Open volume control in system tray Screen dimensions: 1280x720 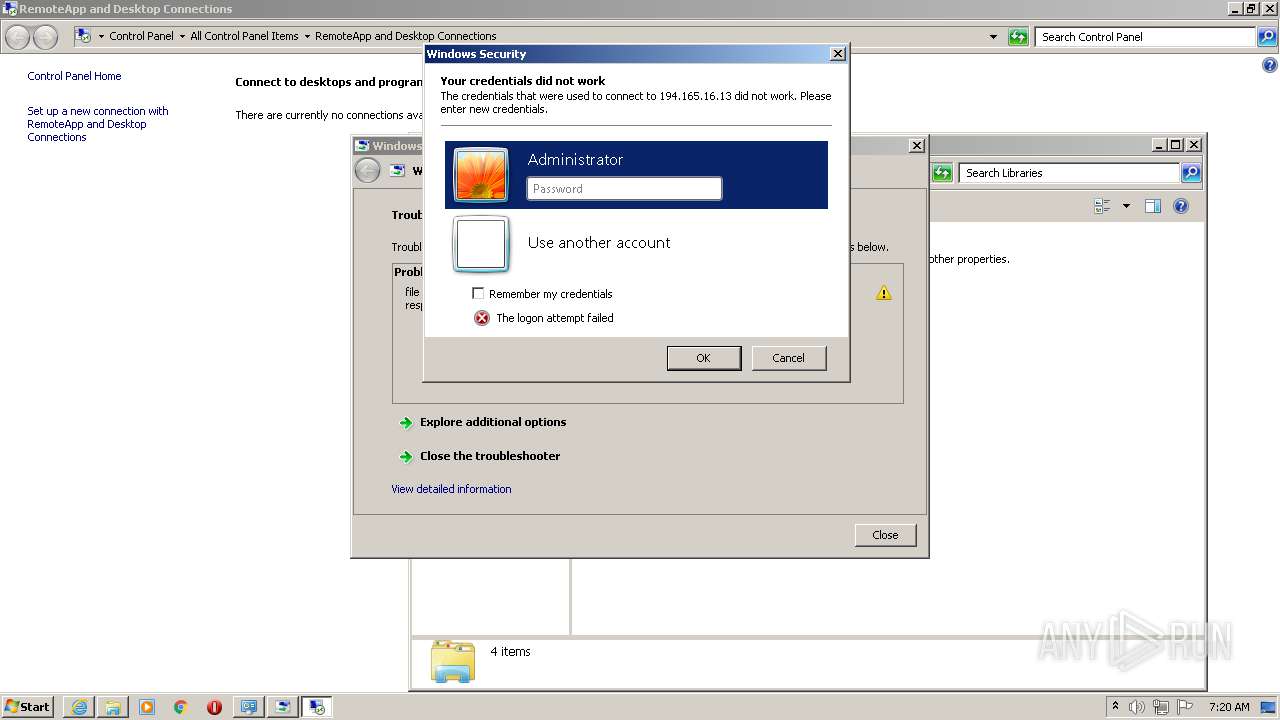coord(1137,707)
